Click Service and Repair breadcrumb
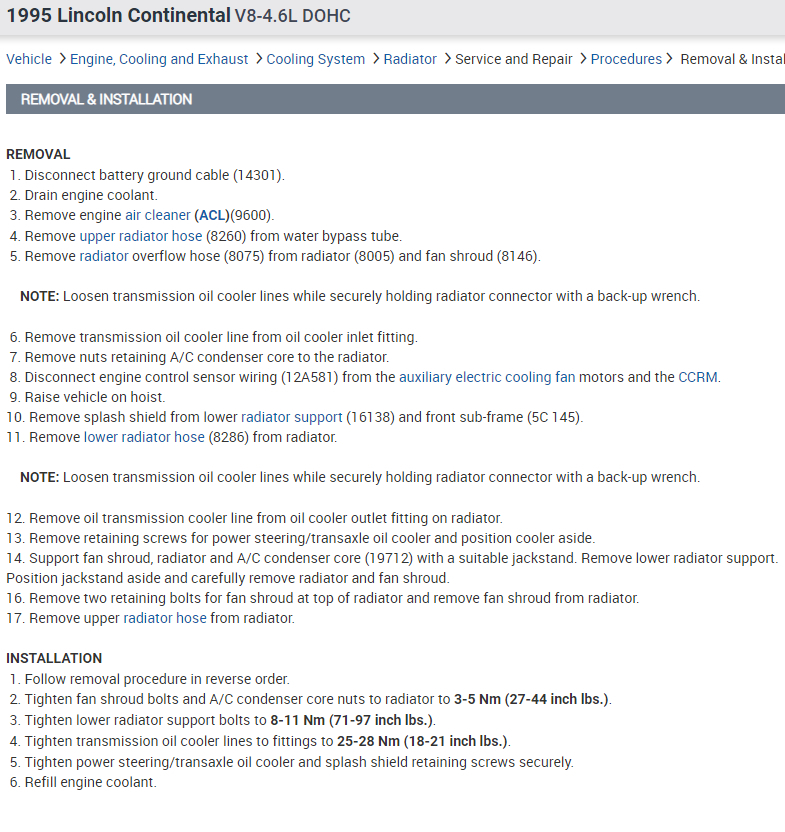The image size is (785, 832). 514,59
